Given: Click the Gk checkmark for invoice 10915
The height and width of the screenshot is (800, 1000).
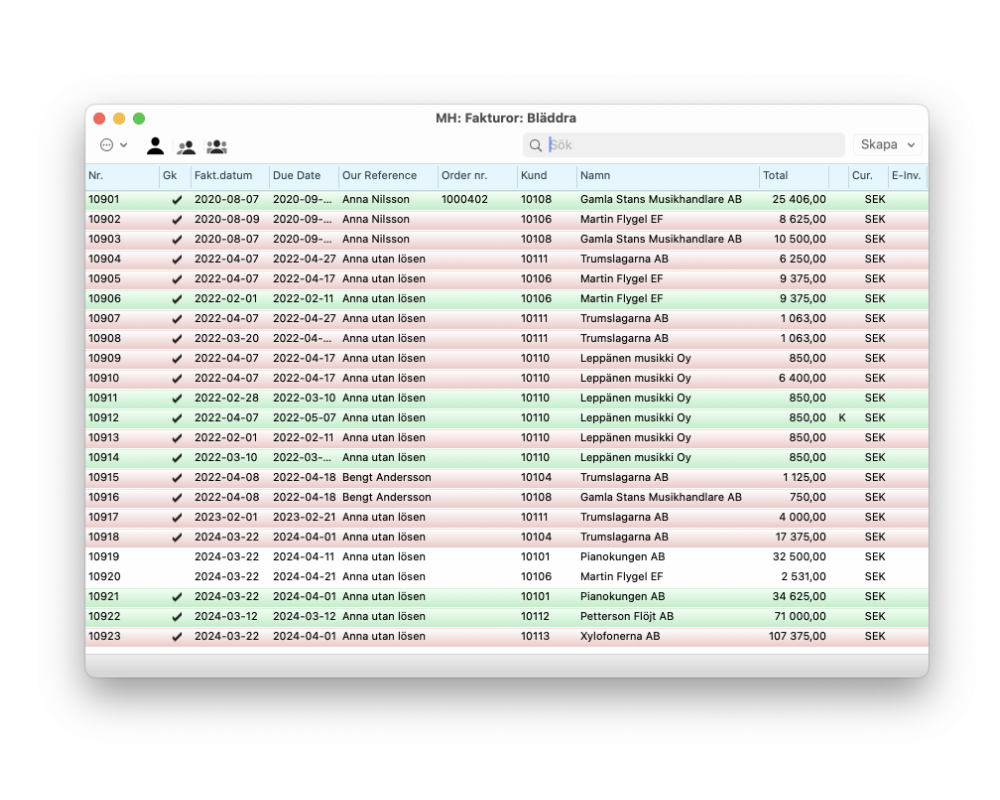Looking at the screenshot, I should tap(177, 478).
